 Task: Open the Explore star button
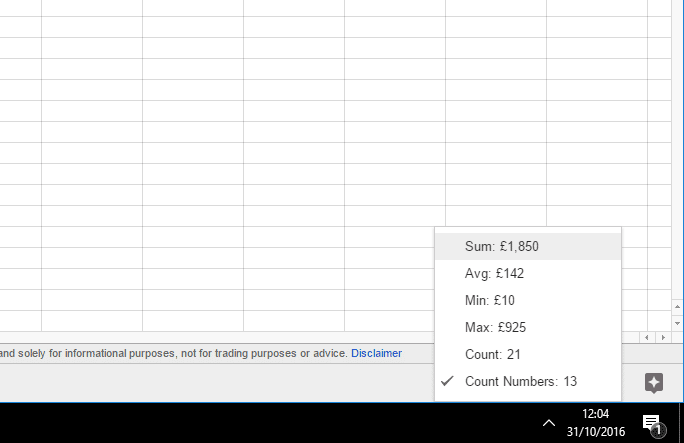tap(653, 383)
